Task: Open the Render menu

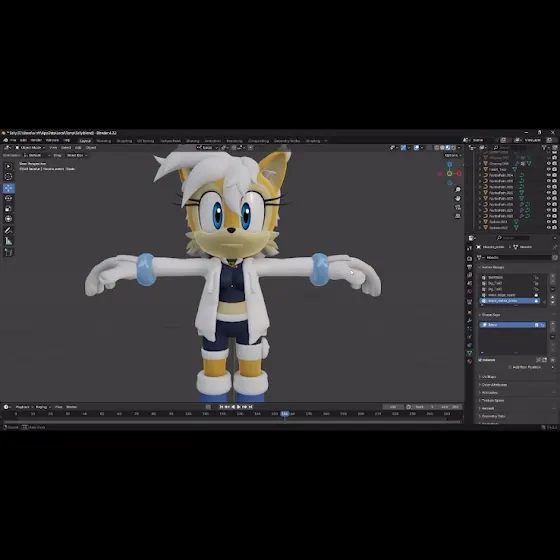Action: coord(36,140)
